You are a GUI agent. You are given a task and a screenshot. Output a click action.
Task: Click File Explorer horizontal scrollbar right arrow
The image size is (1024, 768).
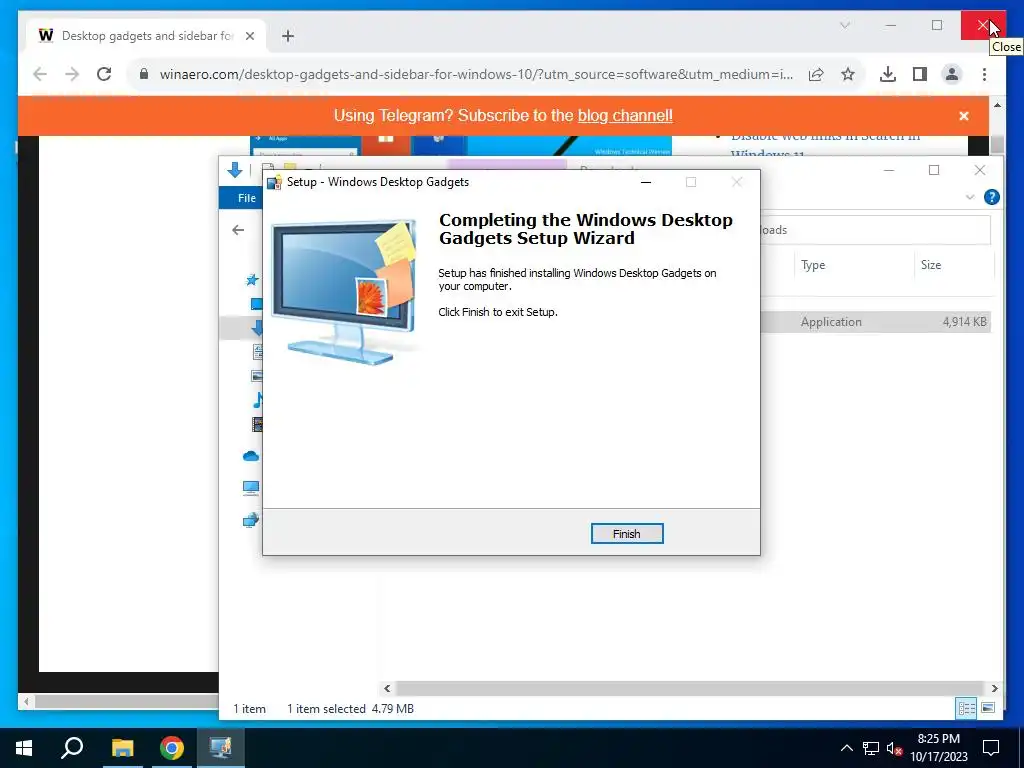click(x=994, y=688)
